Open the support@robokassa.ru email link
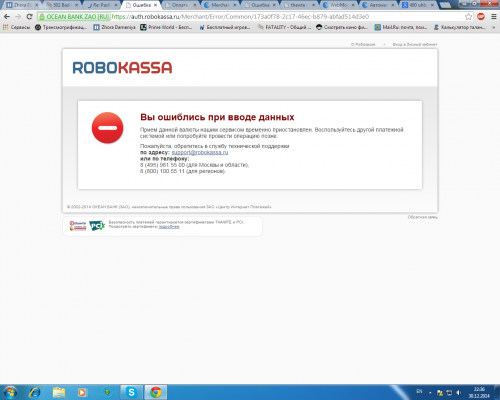Image resolution: width=500 pixels, height=400 pixels. coord(200,152)
